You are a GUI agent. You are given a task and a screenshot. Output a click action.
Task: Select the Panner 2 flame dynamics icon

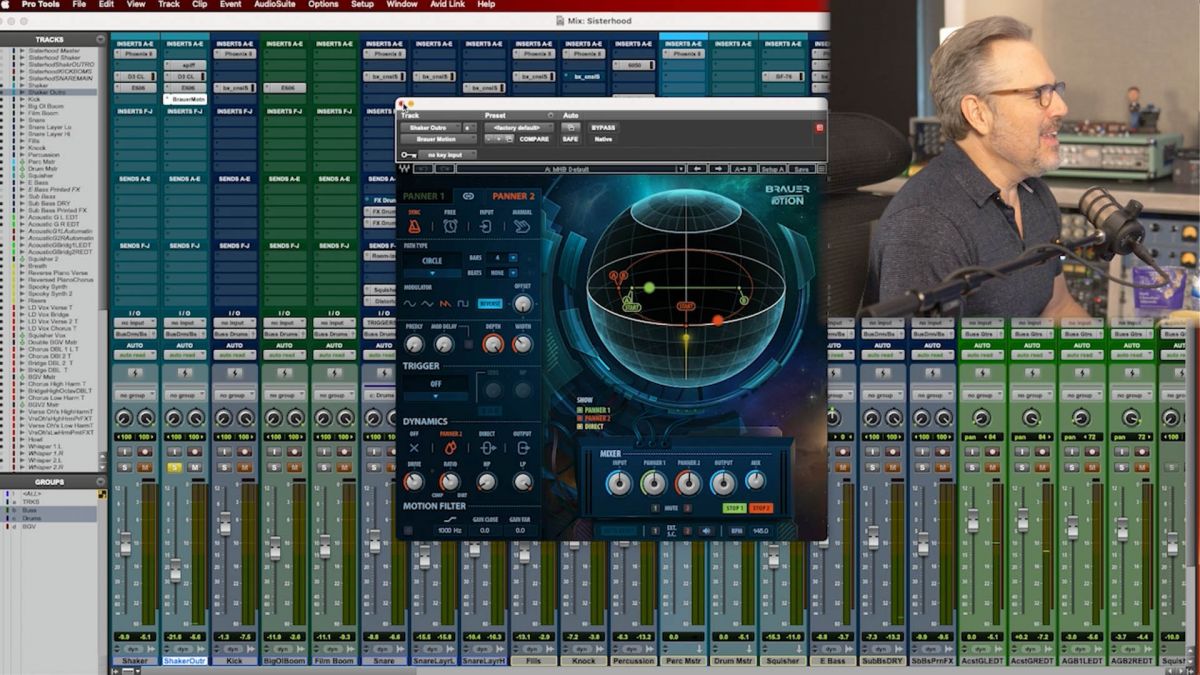pyautogui.click(x=450, y=449)
